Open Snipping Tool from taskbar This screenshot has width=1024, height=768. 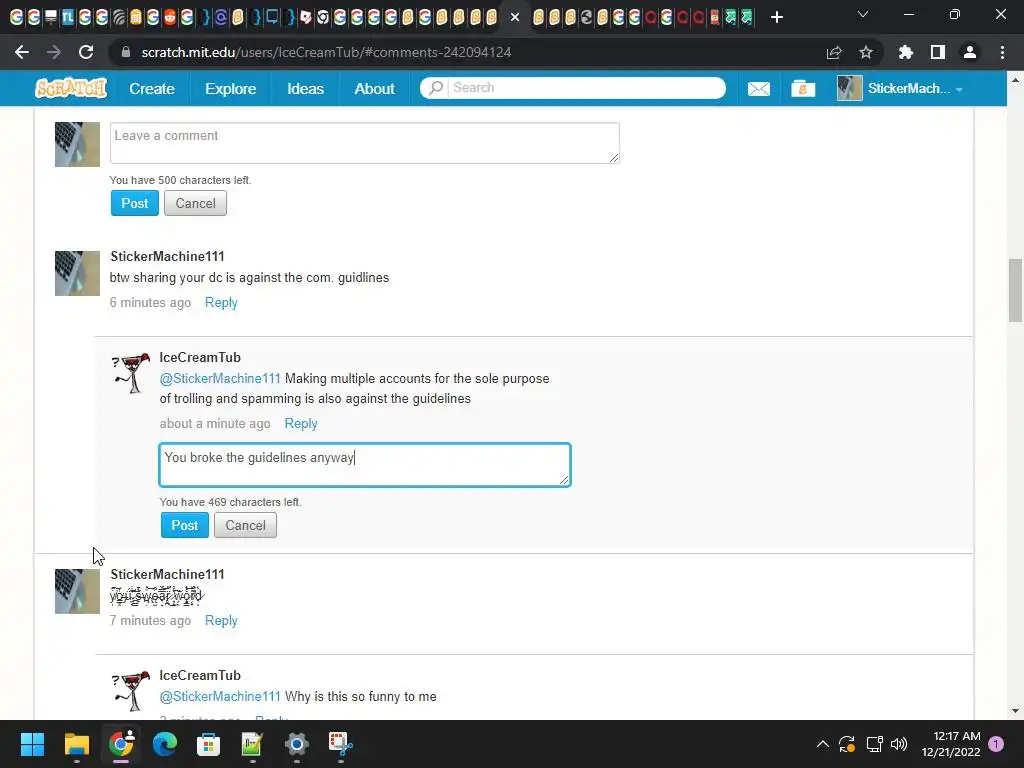click(x=340, y=744)
